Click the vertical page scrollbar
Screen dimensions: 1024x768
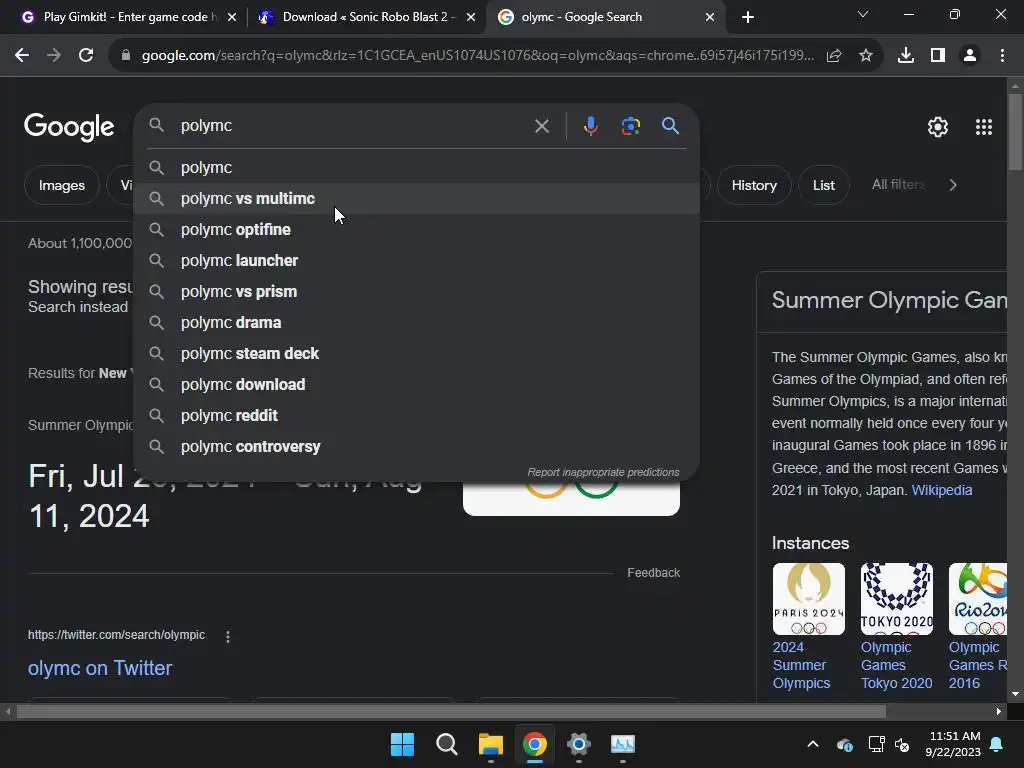(1015, 133)
